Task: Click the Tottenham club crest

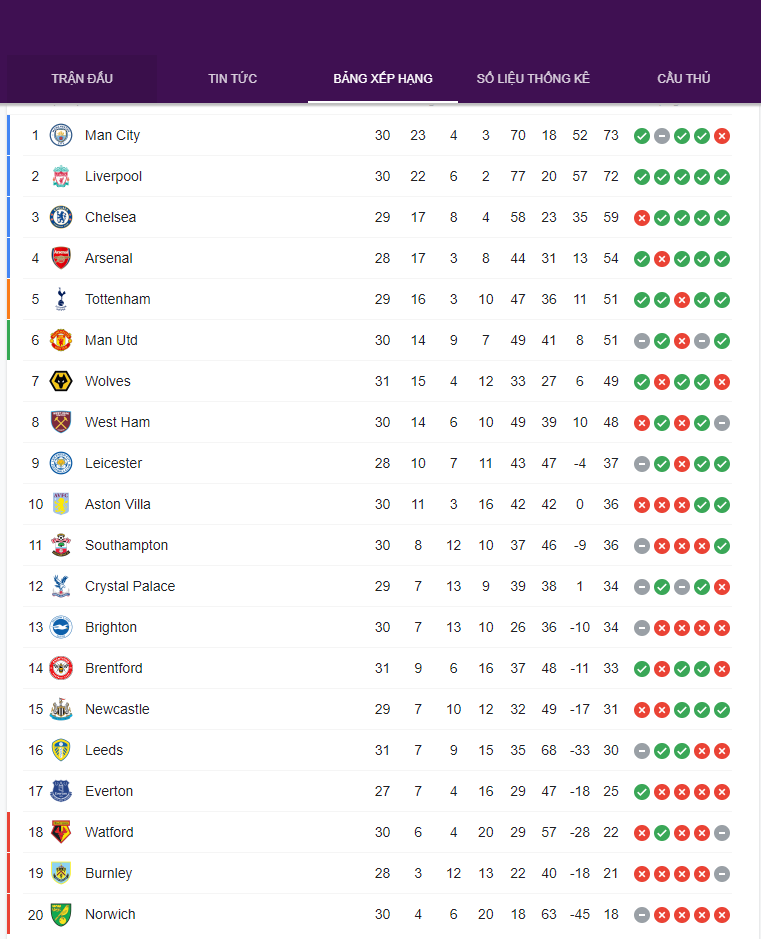Action: coord(61,299)
